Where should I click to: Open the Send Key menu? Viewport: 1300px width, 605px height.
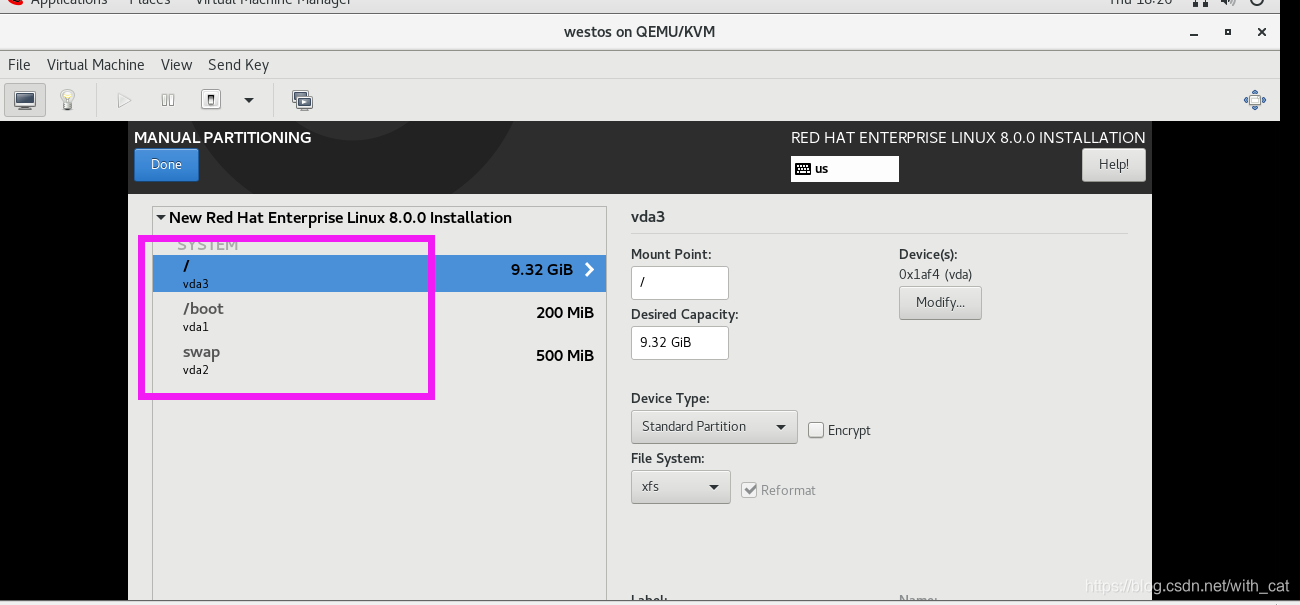pos(238,65)
